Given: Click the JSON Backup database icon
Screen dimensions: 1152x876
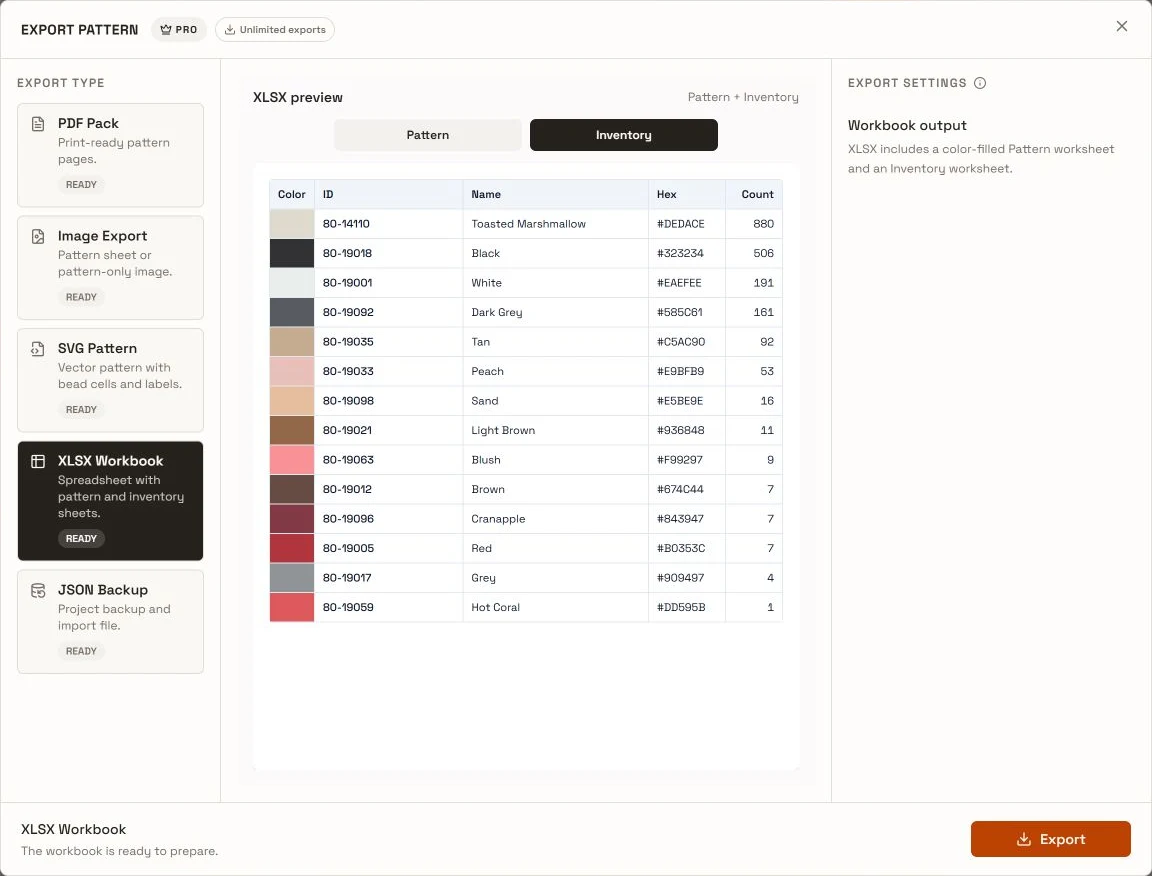Looking at the screenshot, I should (x=38, y=590).
